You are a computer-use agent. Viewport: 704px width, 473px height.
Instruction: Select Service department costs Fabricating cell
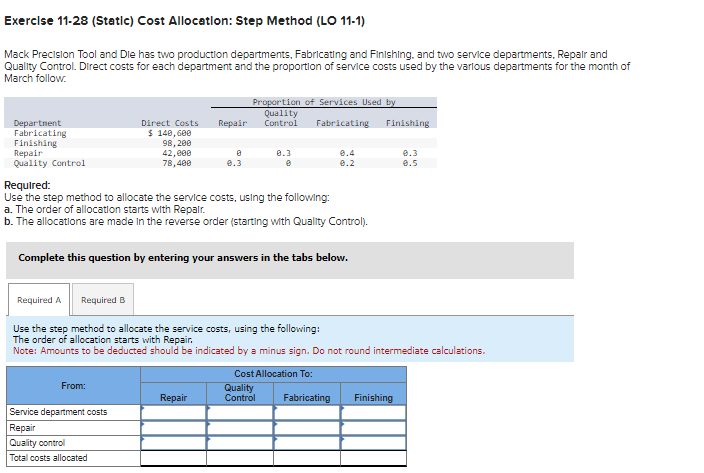point(307,412)
